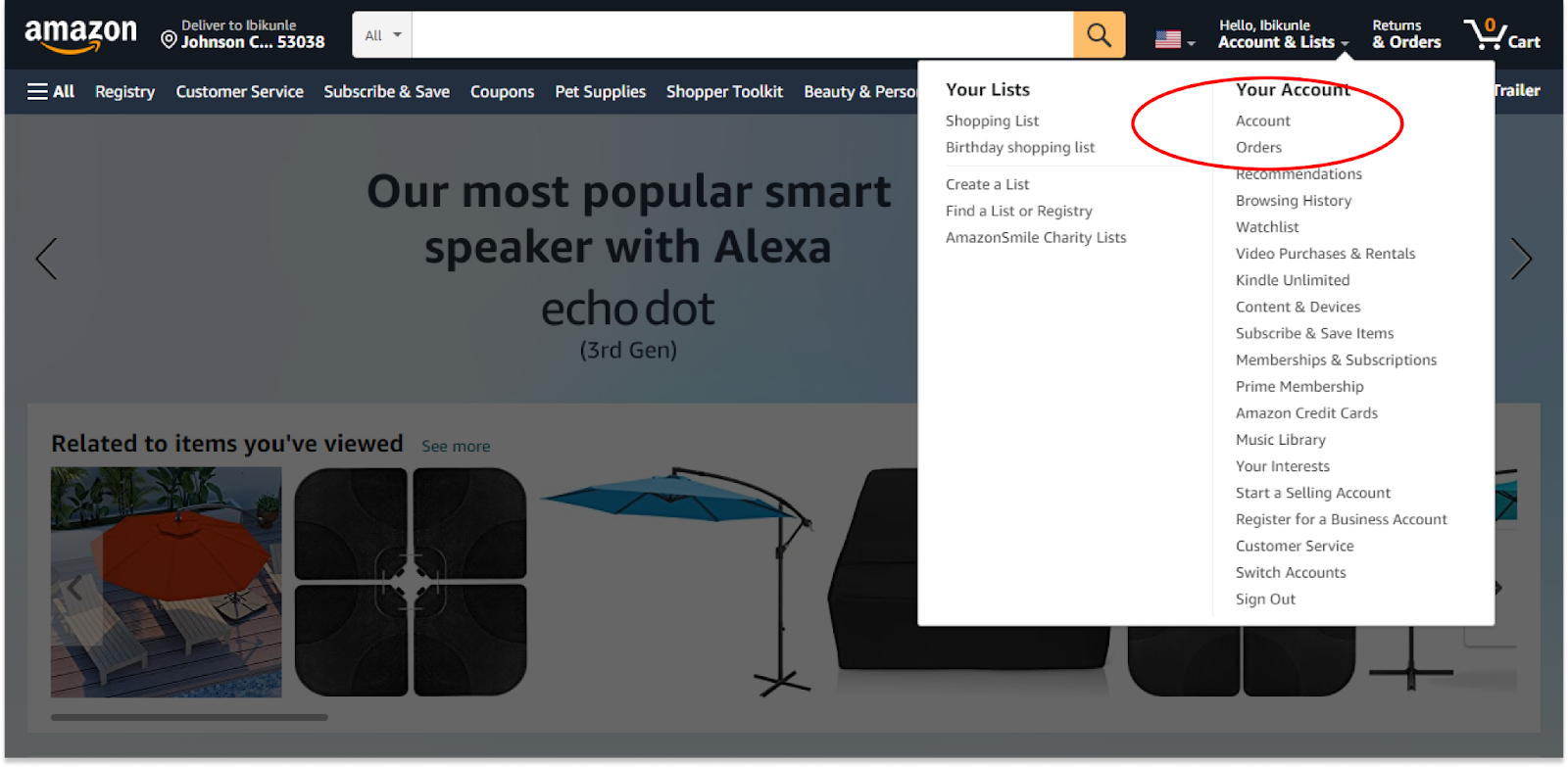Show the previous carousel banner
This screenshot has height=767, width=1568.
46,259
